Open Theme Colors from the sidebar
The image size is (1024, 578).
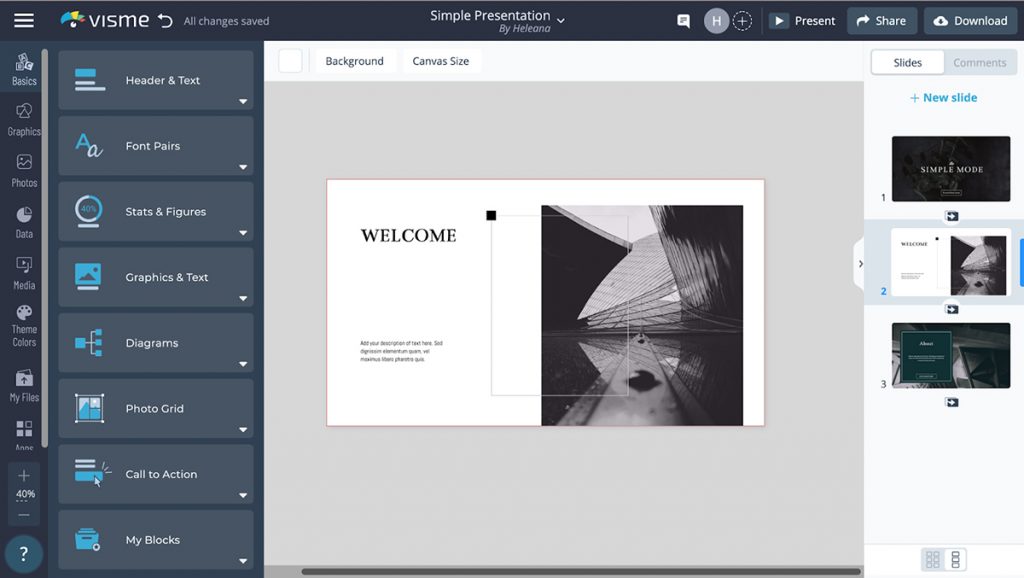pos(22,322)
